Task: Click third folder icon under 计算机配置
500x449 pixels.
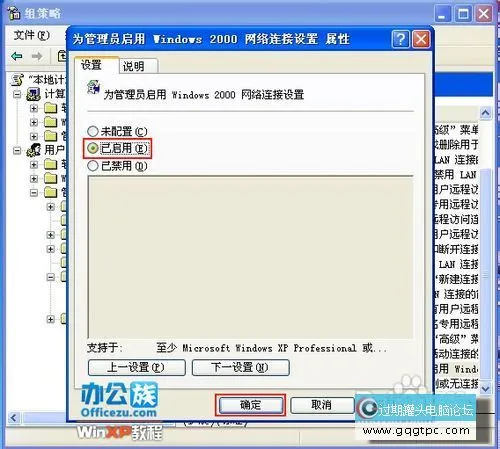Action: coord(51,136)
